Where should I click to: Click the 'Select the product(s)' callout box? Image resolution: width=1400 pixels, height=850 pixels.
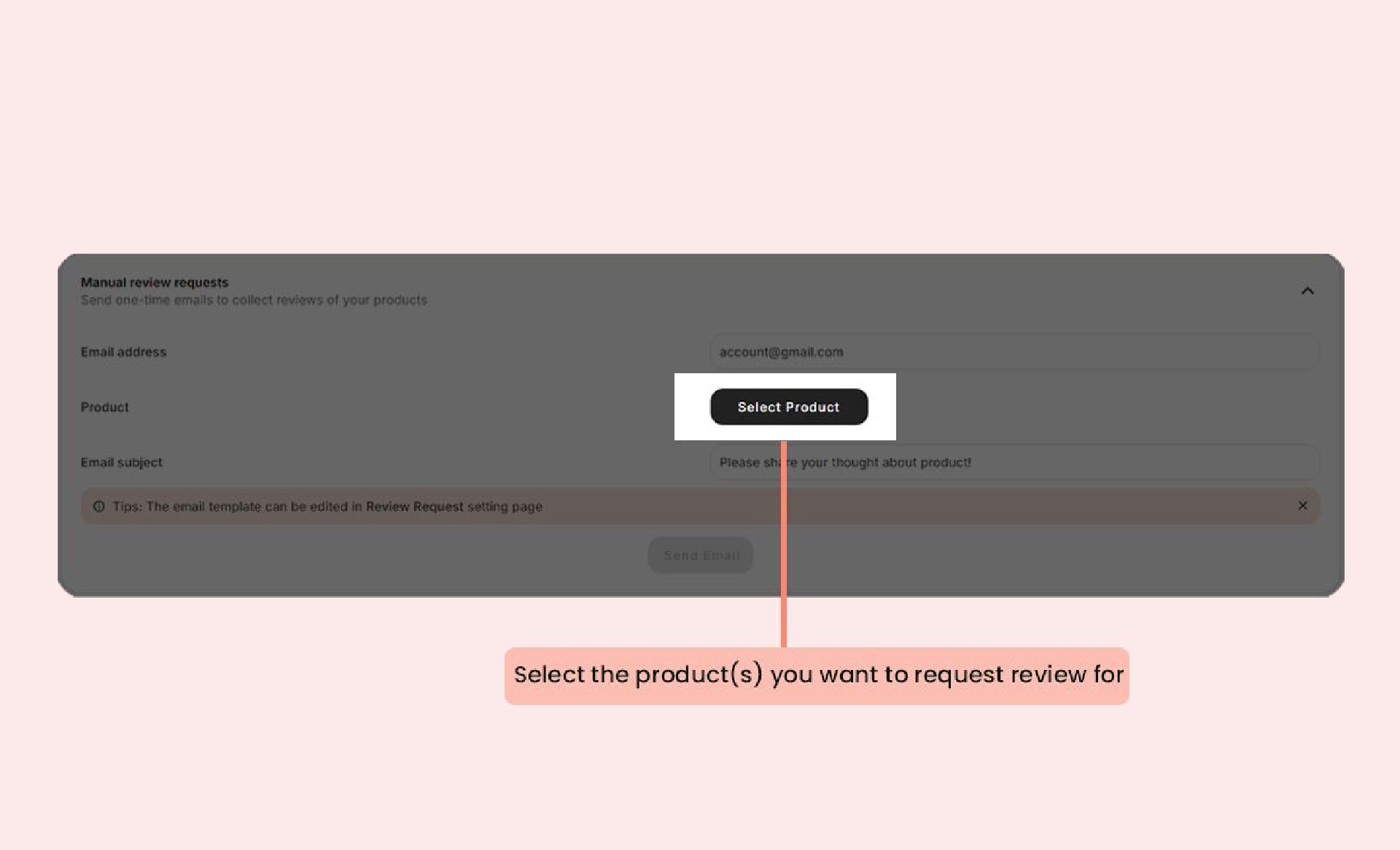pos(817,675)
